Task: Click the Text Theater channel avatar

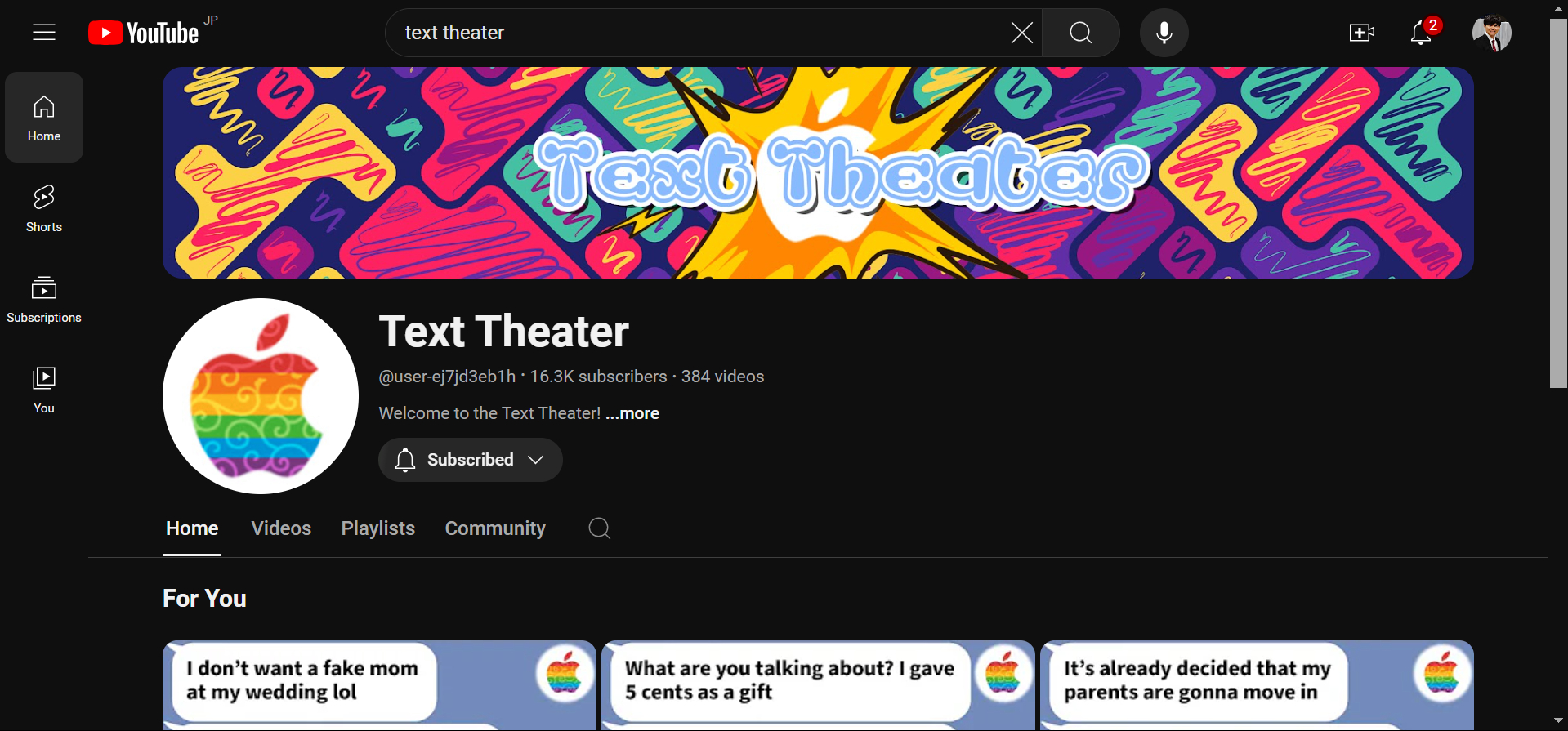Action: coord(261,396)
